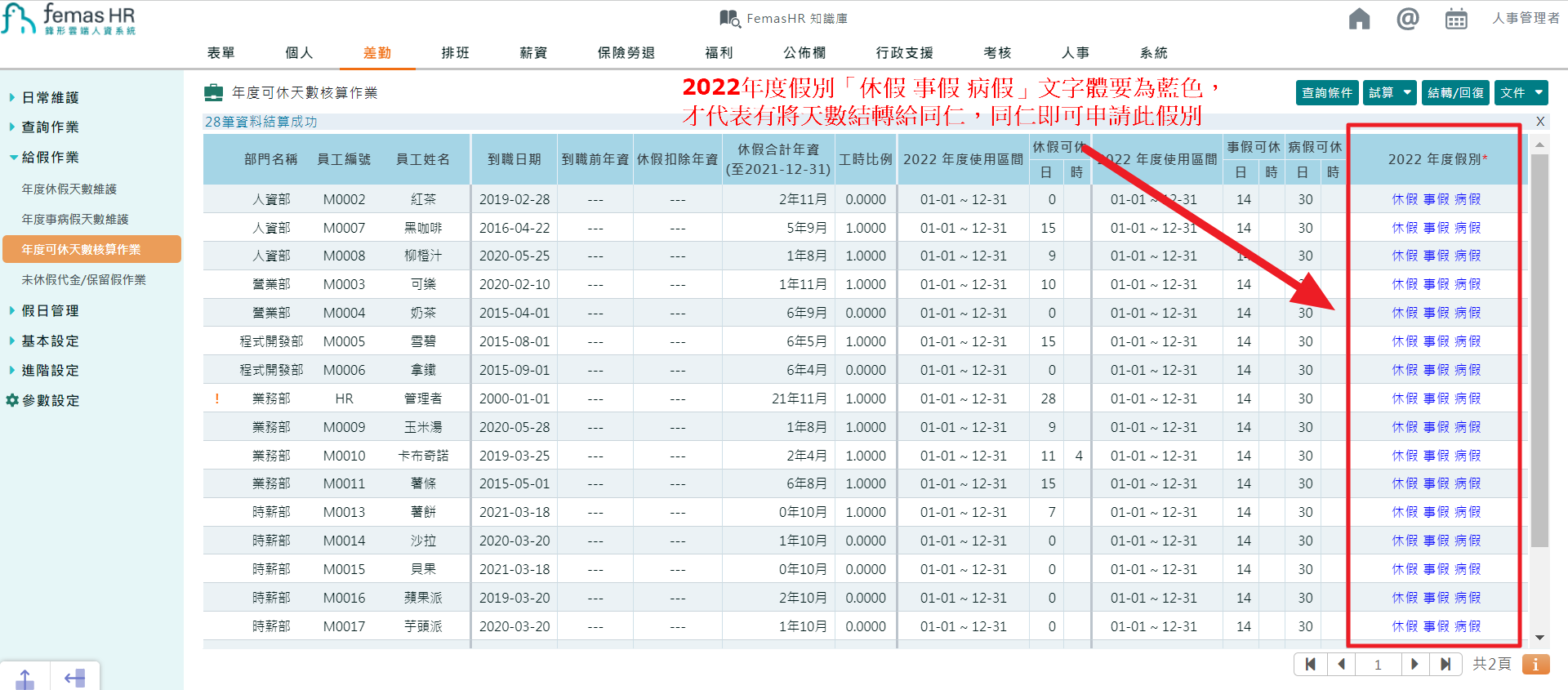The width and height of the screenshot is (1568, 690).
Task: Open the 個人 menu
Action: coord(299,52)
